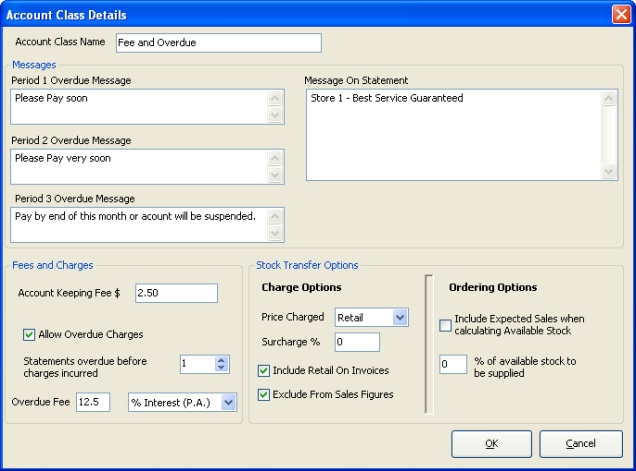The width and height of the screenshot is (636, 471).
Task: Enable Include Expected Sales checkbox
Action: coord(446,326)
